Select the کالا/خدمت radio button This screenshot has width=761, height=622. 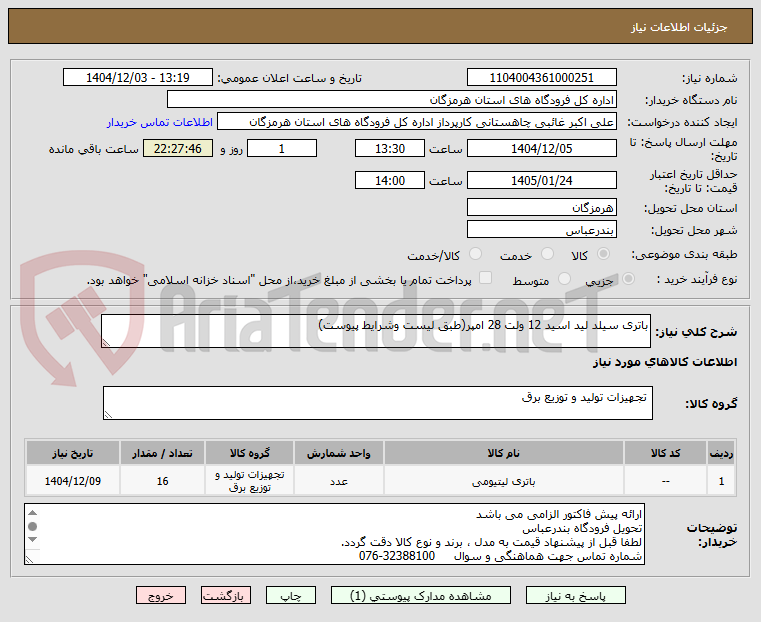pos(476,254)
